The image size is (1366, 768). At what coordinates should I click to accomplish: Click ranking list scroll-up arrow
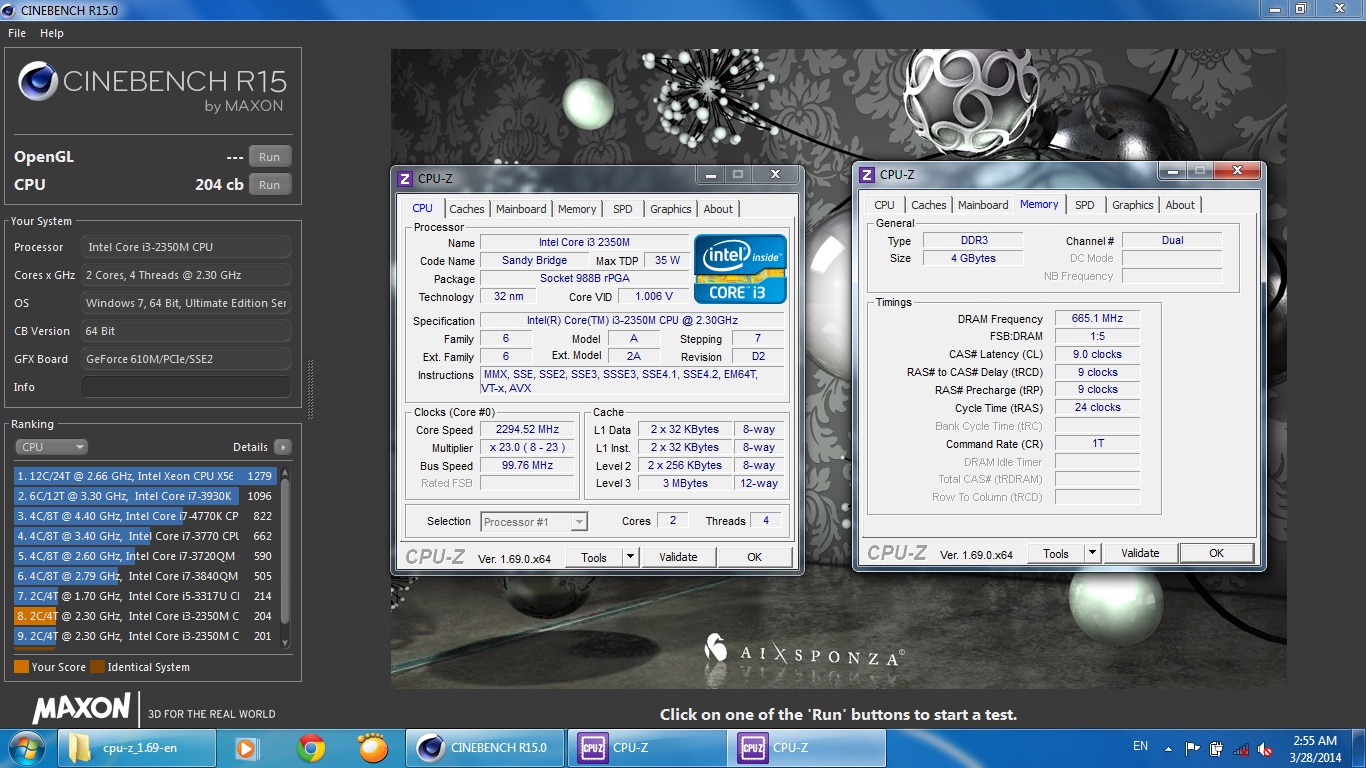(285, 475)
